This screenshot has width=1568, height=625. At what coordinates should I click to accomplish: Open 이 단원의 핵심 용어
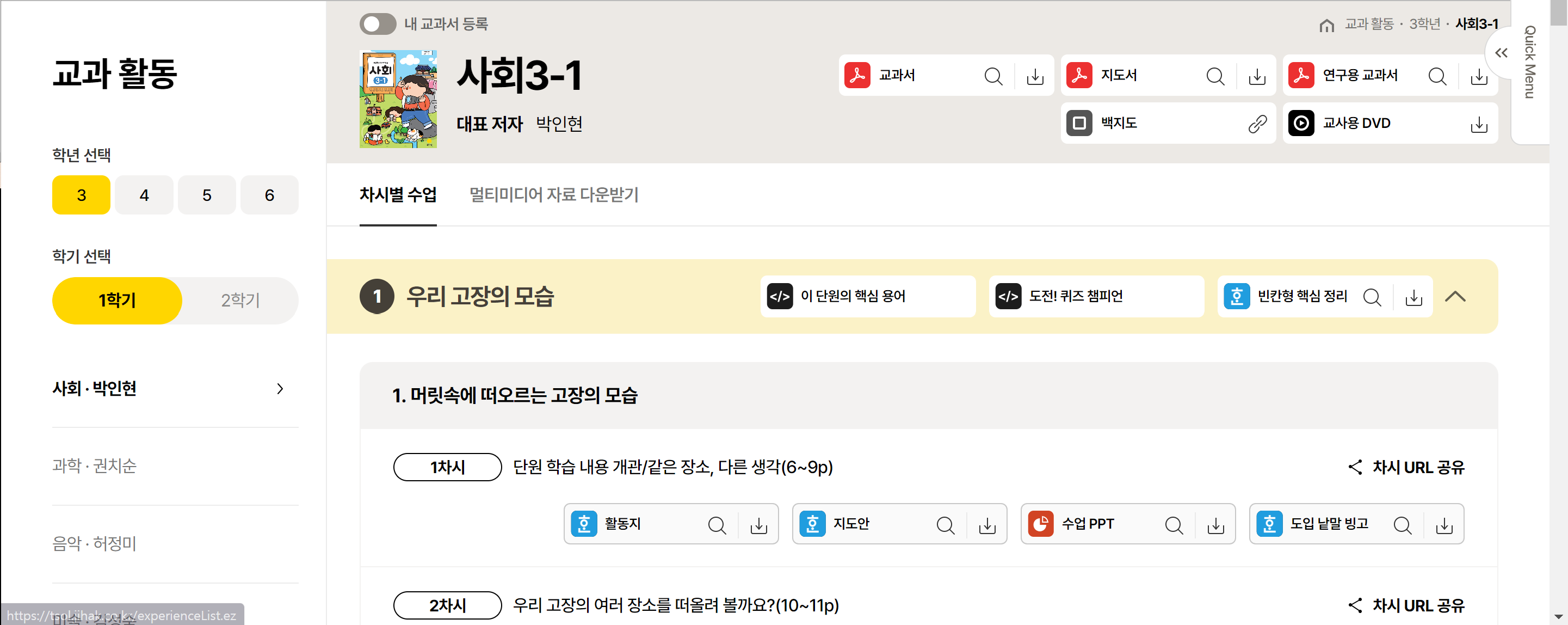(x=867, y=297)
